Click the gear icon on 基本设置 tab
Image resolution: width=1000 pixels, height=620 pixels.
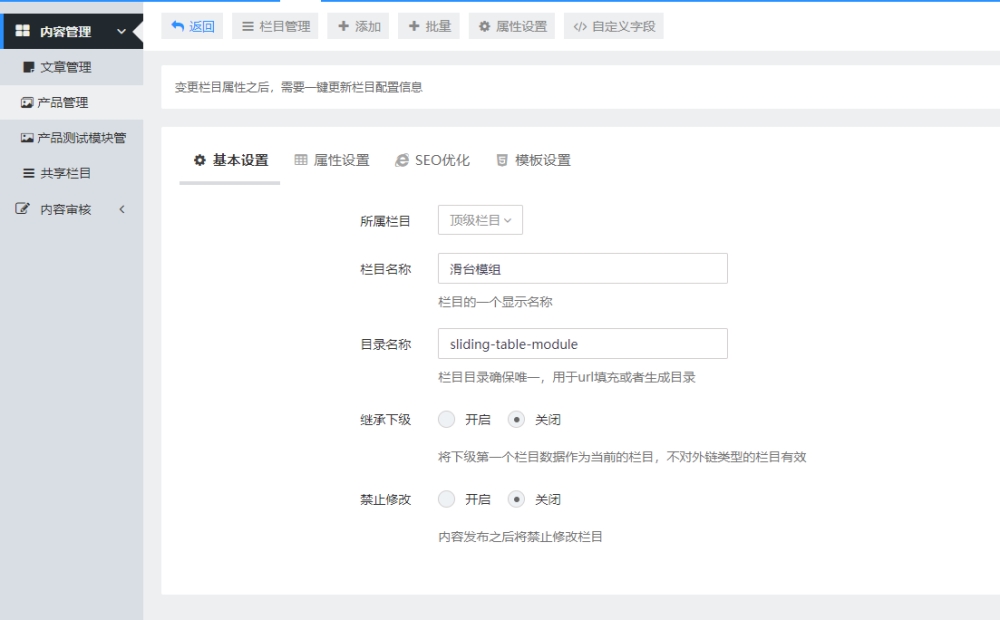199,160
